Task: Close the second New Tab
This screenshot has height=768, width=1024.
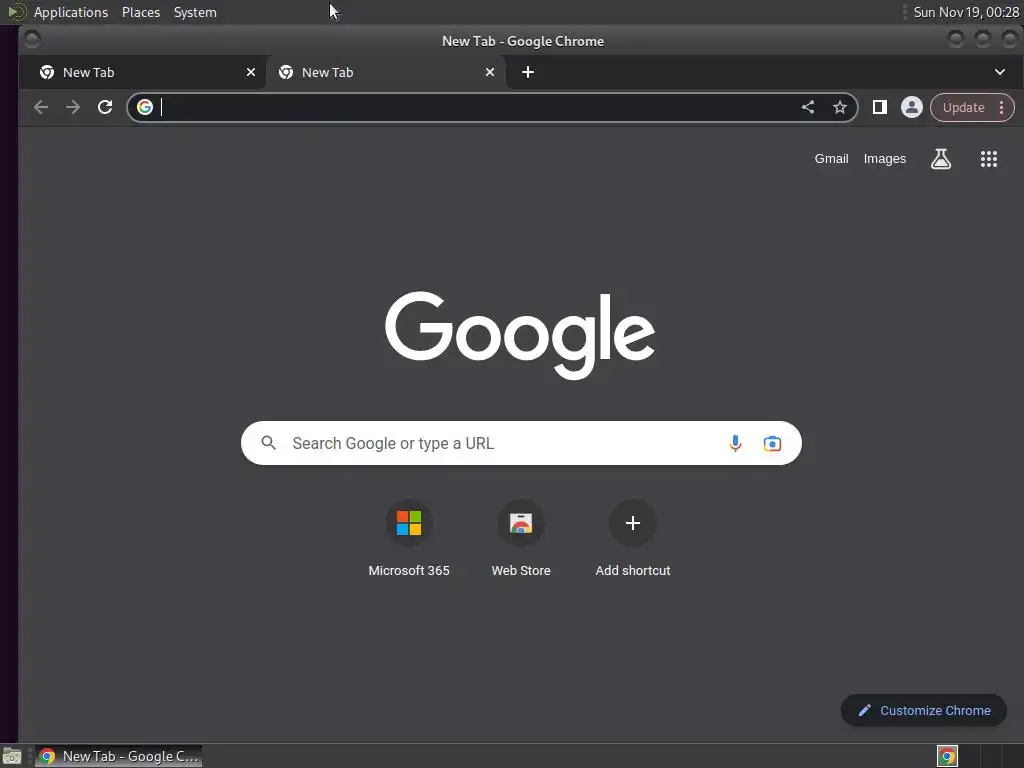Action: (x=490, y=72)
